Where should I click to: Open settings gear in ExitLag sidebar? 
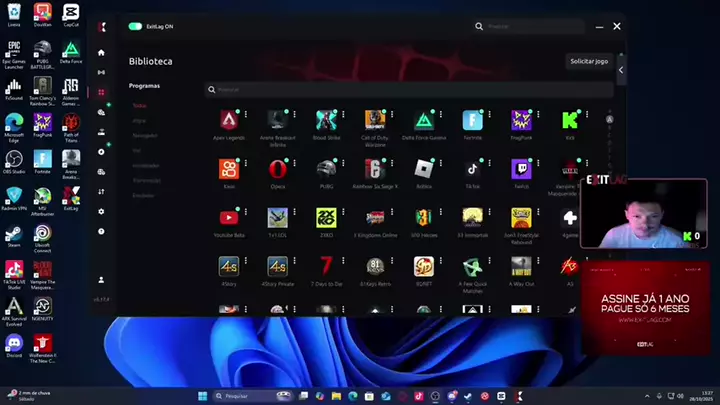pyautogui.click(x=101, y=211)
